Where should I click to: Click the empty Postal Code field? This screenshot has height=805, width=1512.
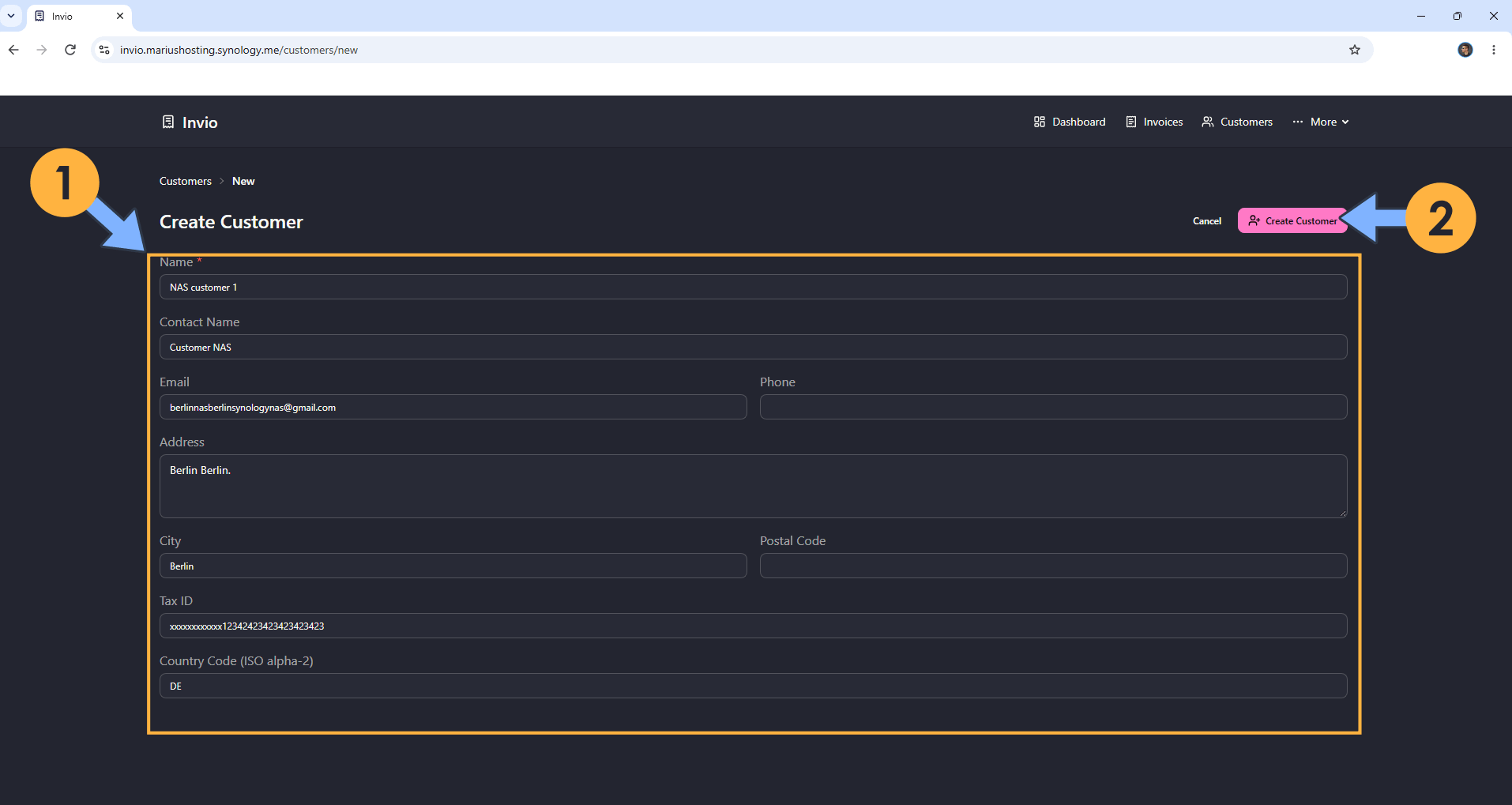tap(1053, 566)
